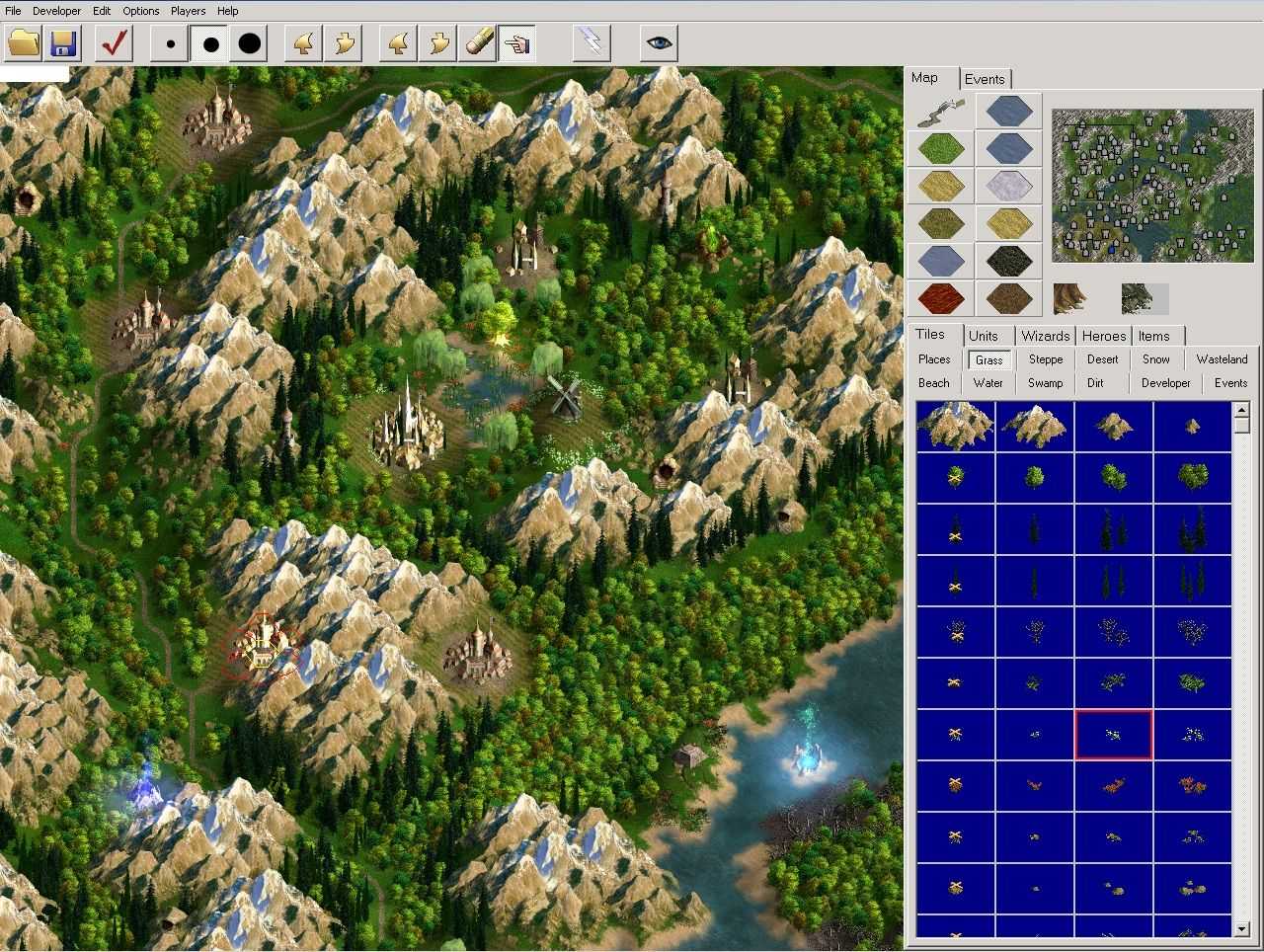Activate the eye view tool
The height and width of the screenshot is (952, 1264).
[659, 42]
